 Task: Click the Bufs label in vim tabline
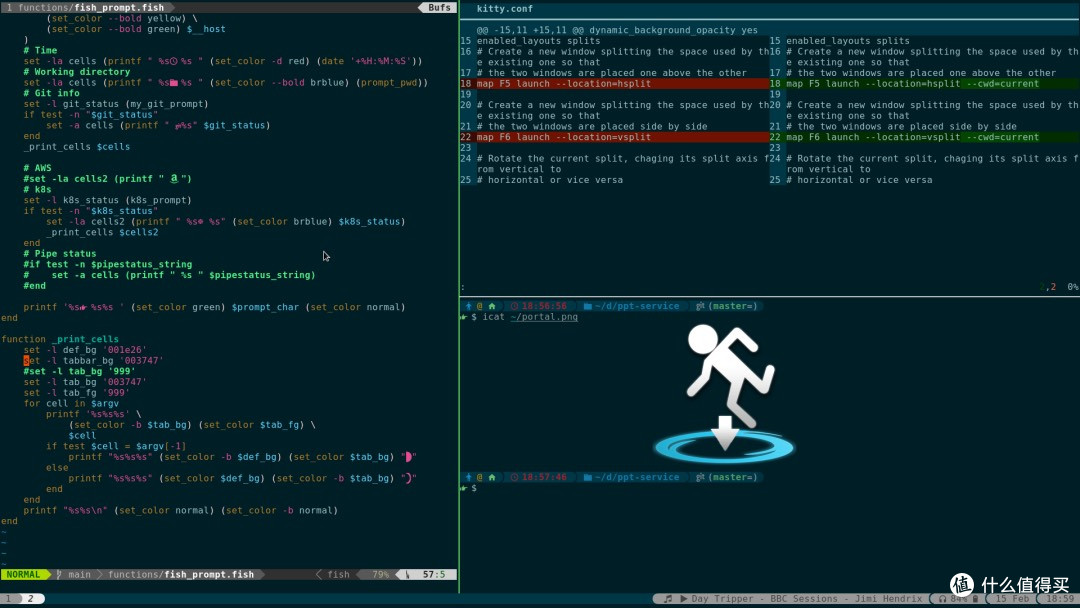click(x=439, y=8)
